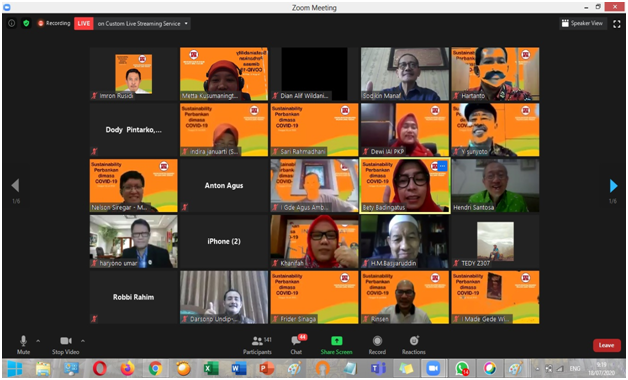Select Dody Pintarko's participant tile
The width and height of the screenshot is (628, 380).
point(133,130)
